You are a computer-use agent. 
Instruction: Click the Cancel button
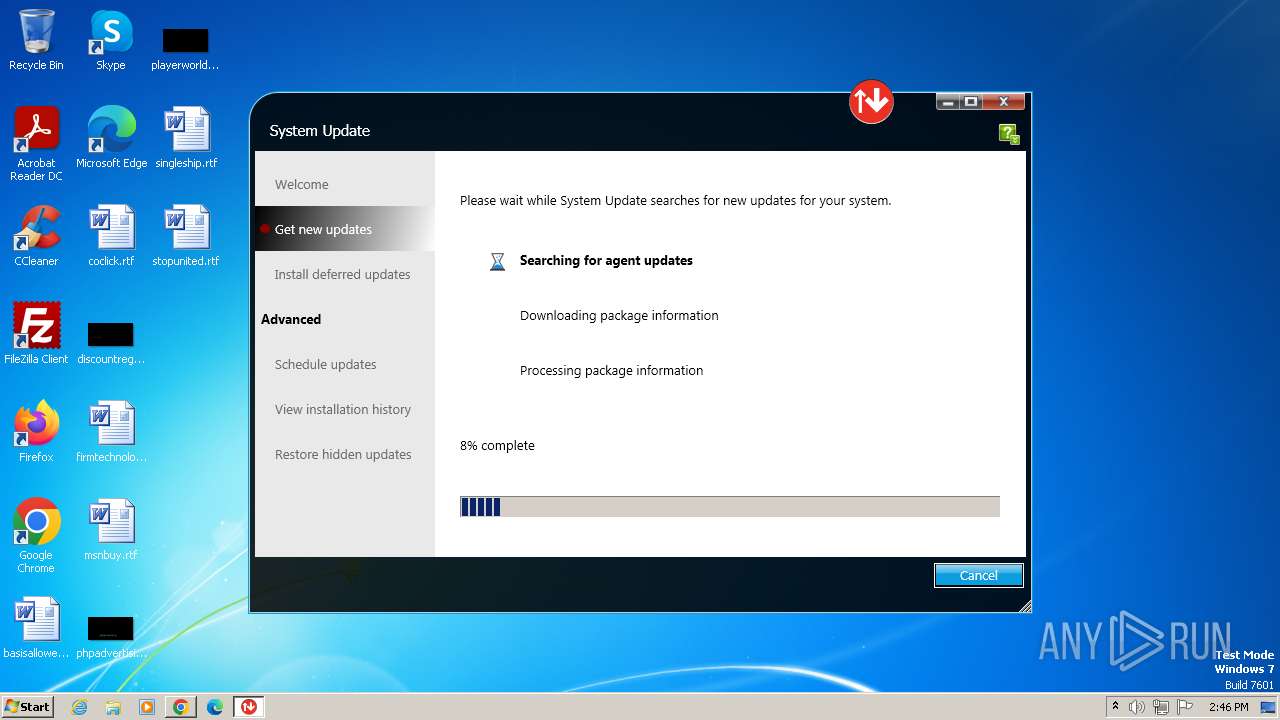(978, 575)
